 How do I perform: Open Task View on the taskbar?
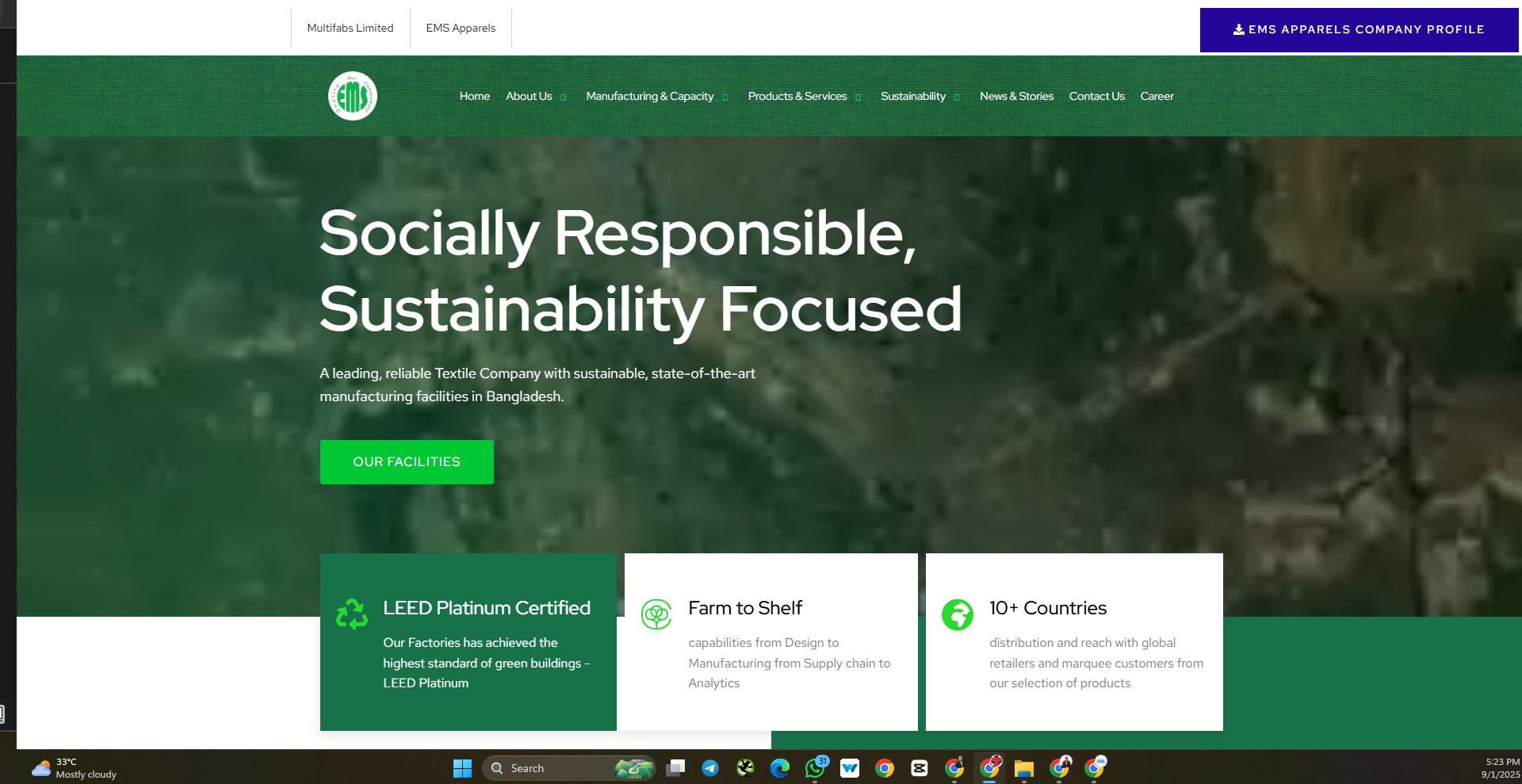coord(675,768)
